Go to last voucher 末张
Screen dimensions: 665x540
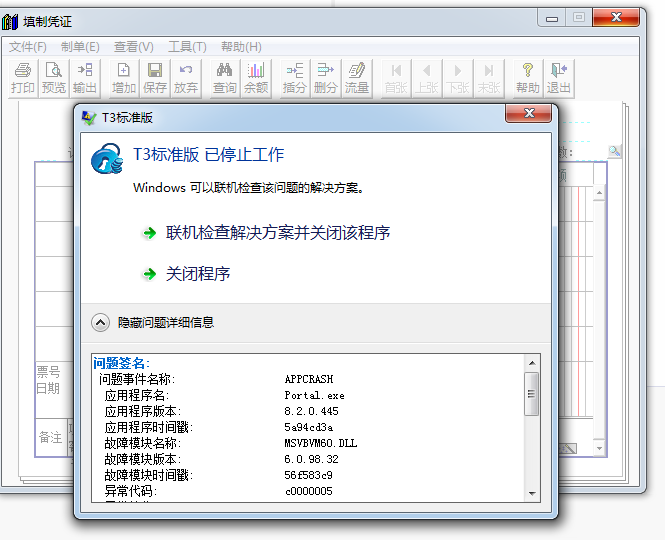[489, 78]
